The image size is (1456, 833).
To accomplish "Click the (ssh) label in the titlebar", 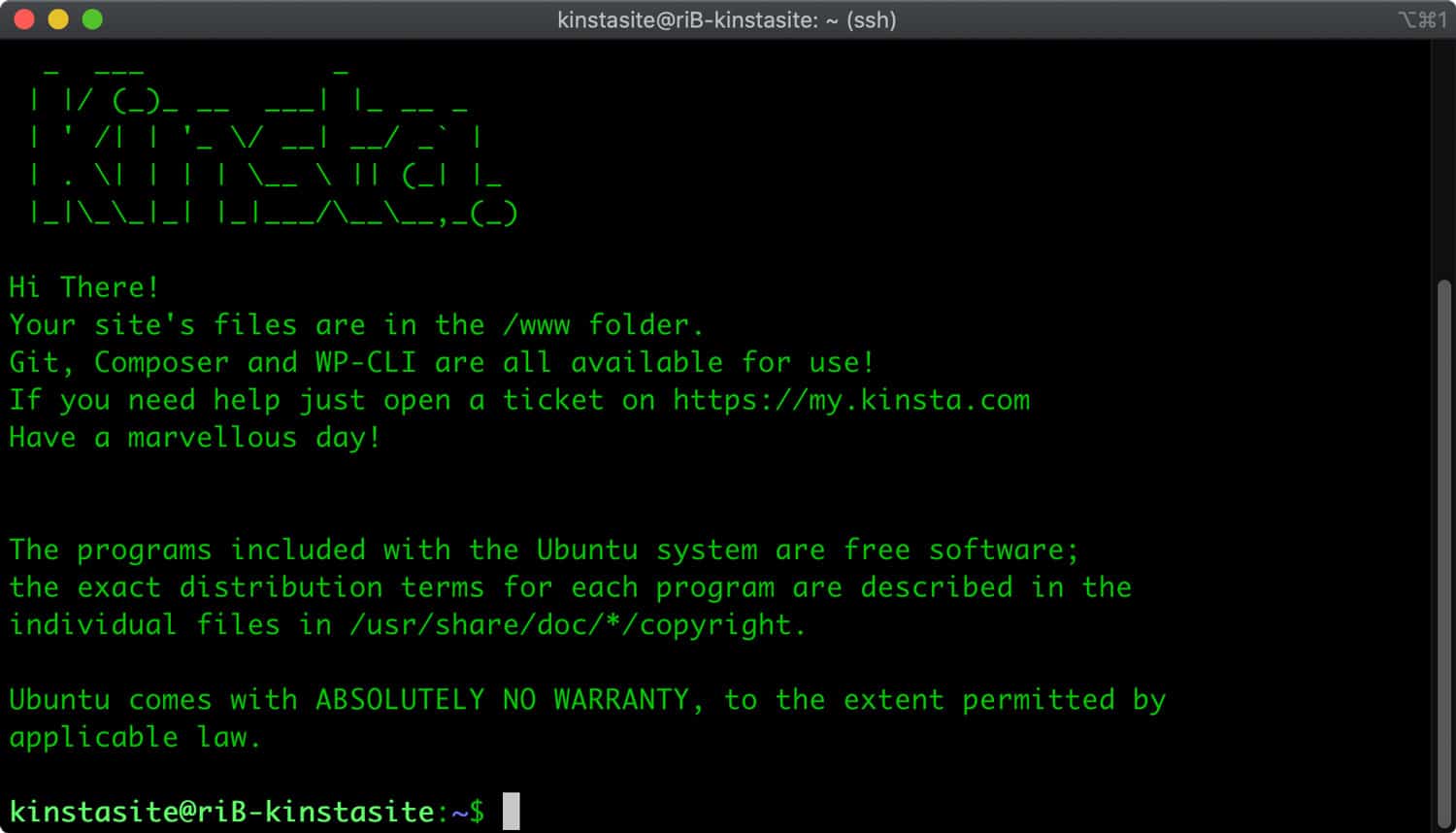I will pyautogui.click(x=871, y=19).
